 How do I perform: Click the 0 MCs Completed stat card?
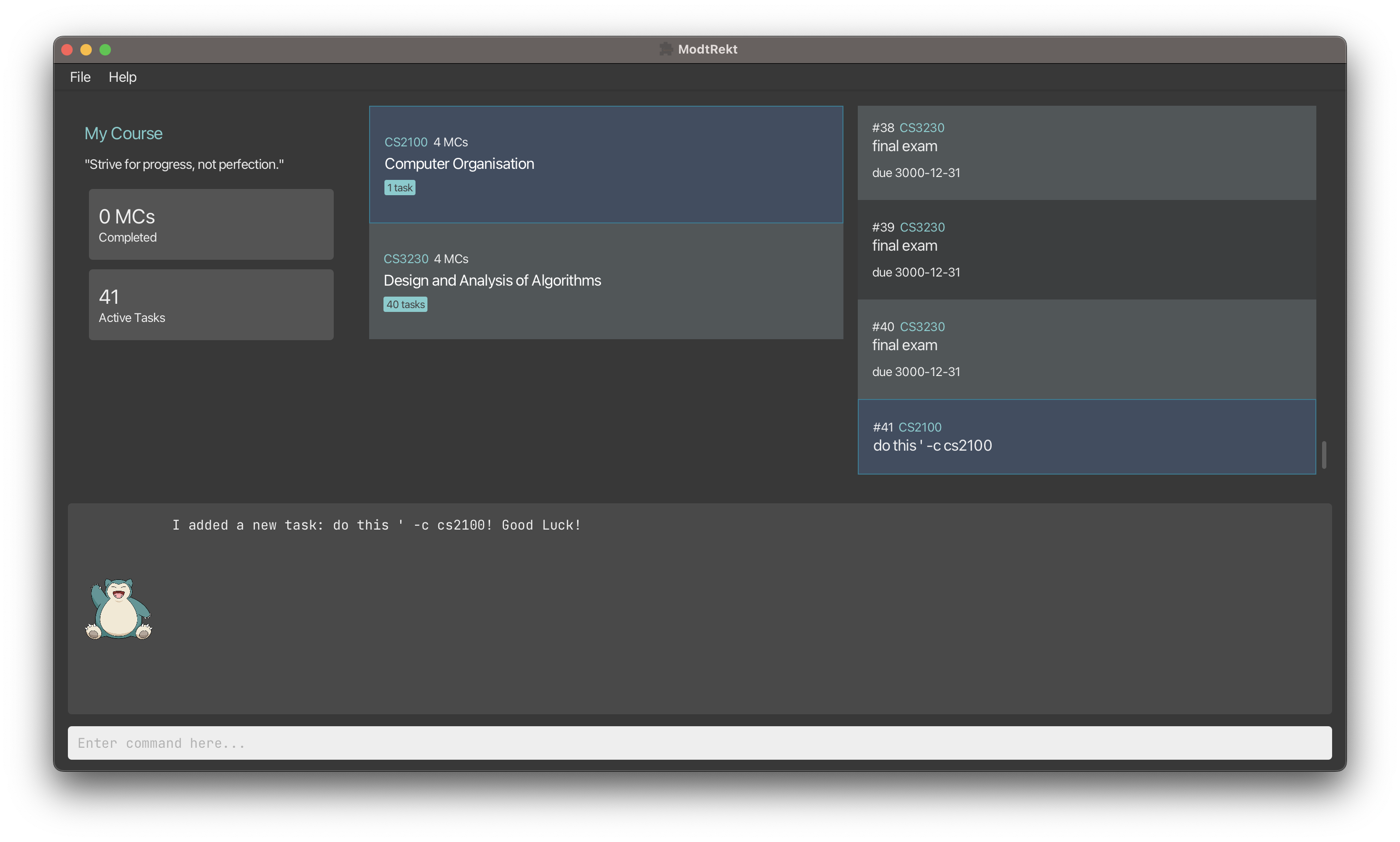pos(211,225)
